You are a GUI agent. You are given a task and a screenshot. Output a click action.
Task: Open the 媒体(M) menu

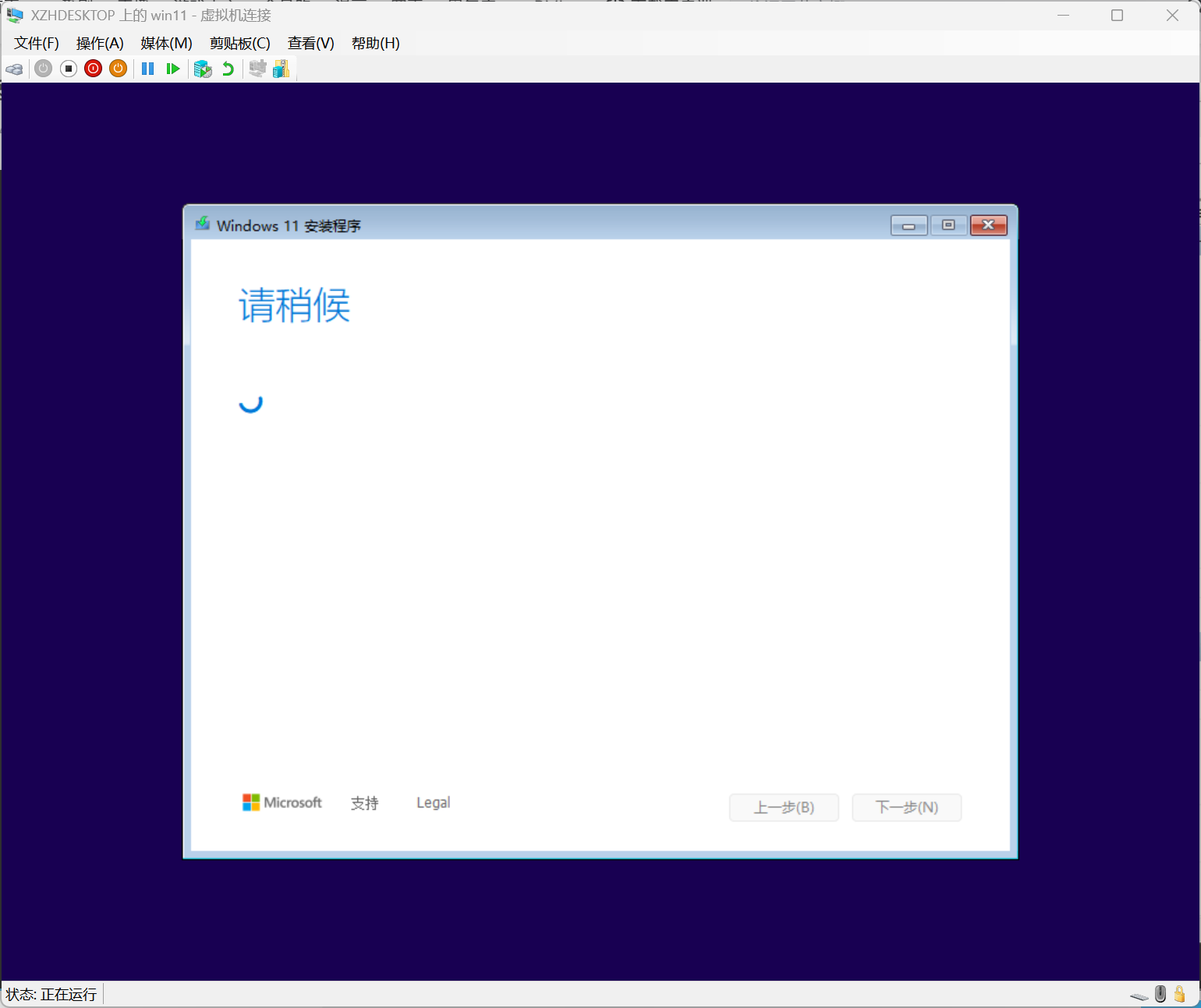pos(166,44)
